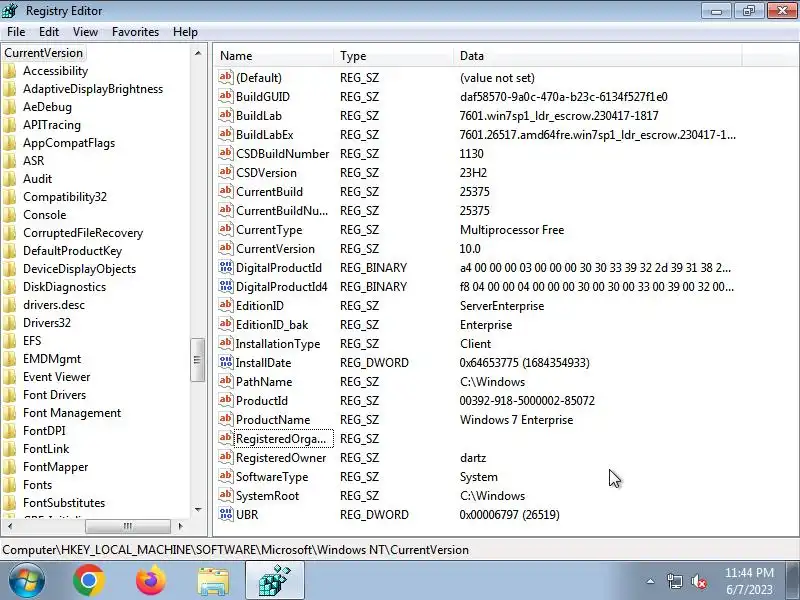Click the Show desktop button
Viewport: 800px width, 600px height.
tap(793, 581)
